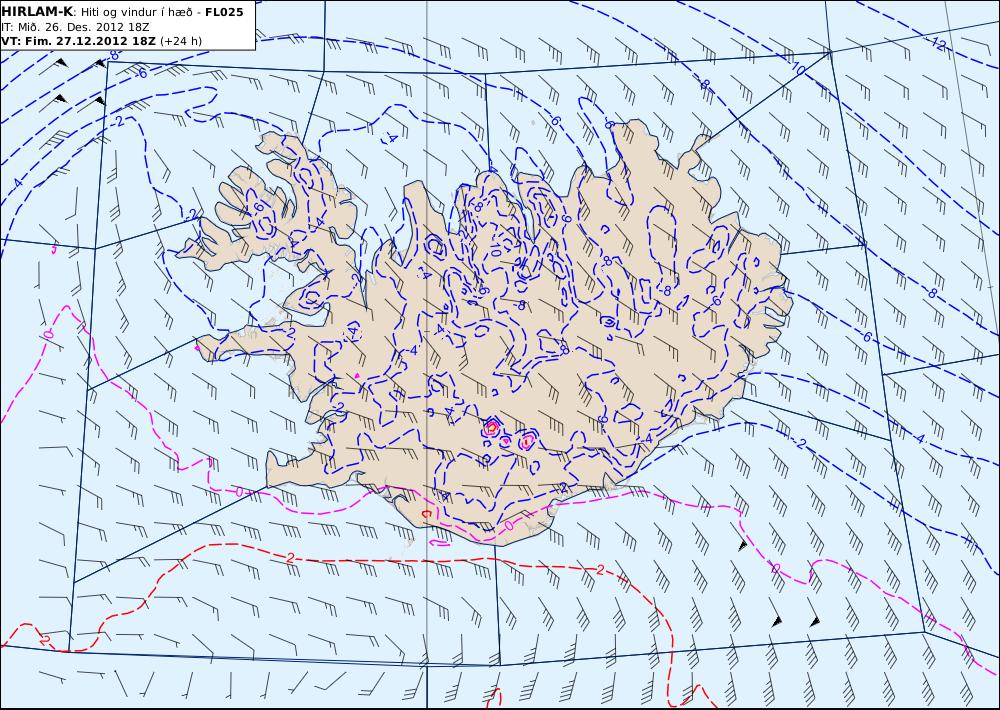Click the HIRLAM-K model name in the title

37,12
